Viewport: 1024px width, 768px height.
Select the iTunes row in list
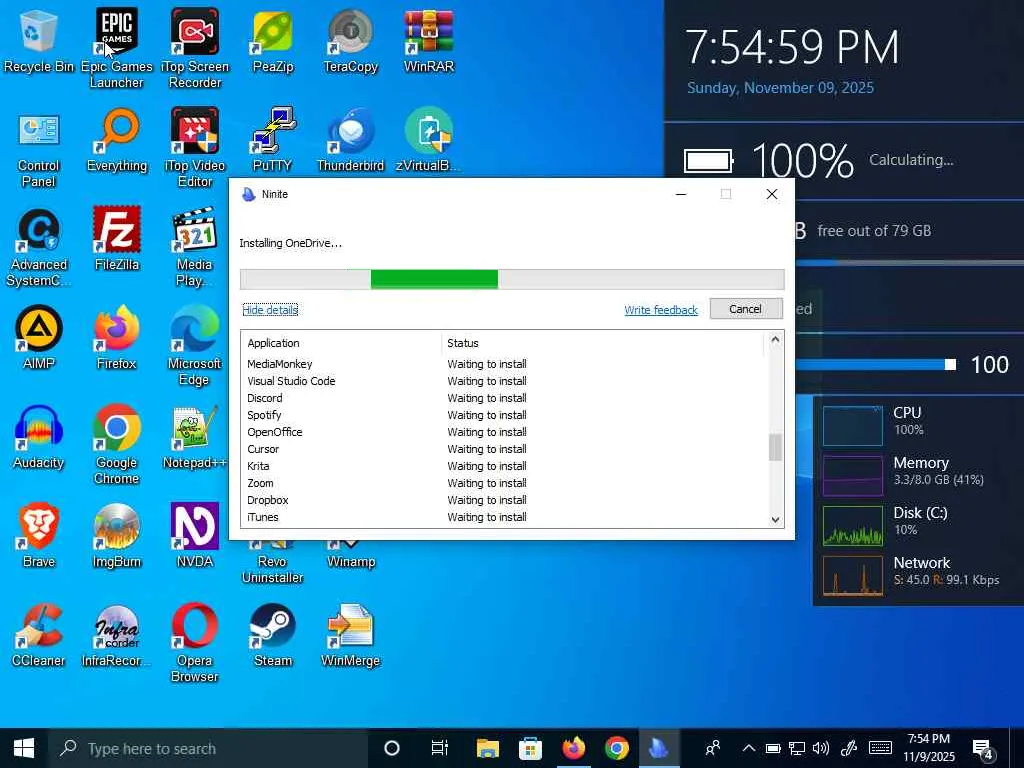tap(504, 517)
